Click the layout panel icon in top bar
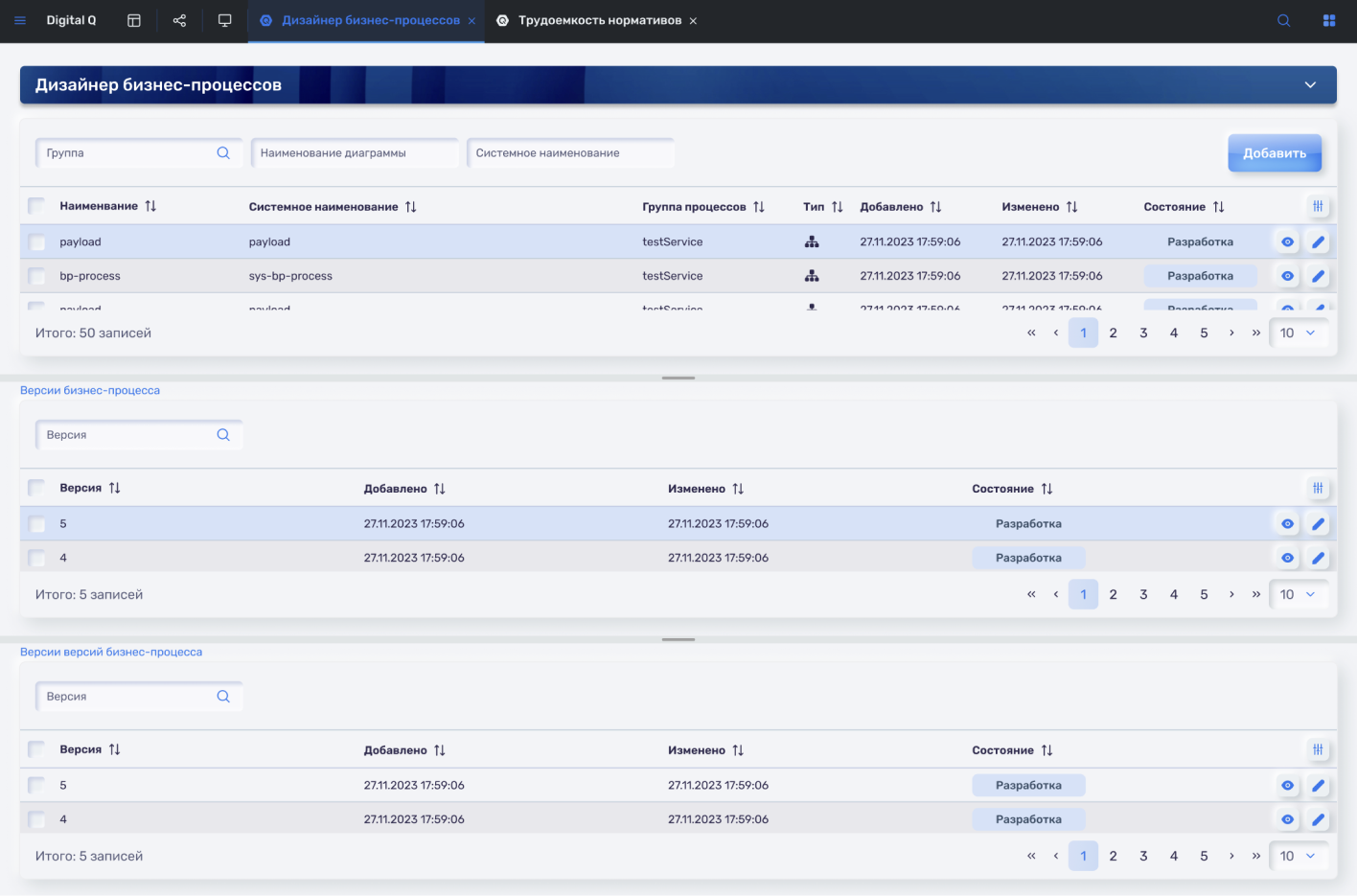The height and width of the screenshot is (896, 1357). (134, 20)
